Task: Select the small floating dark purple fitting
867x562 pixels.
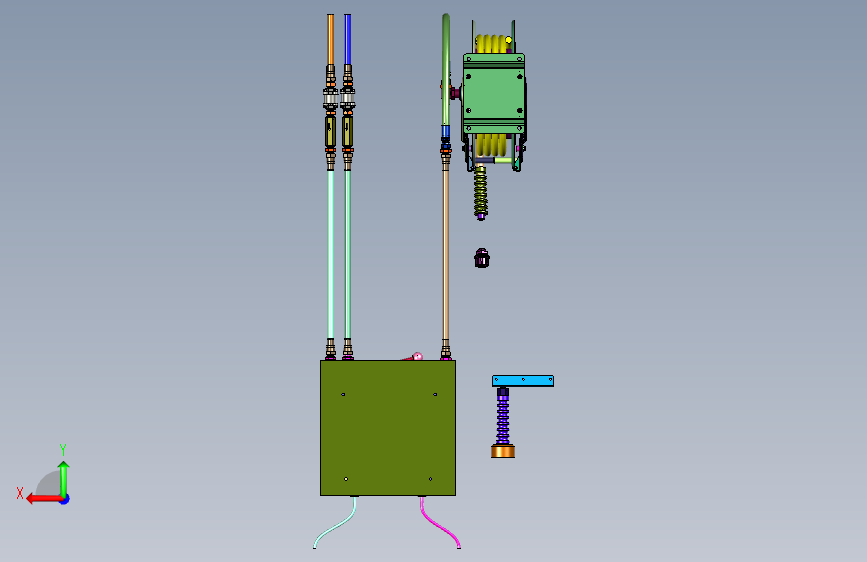Action: 482,258
